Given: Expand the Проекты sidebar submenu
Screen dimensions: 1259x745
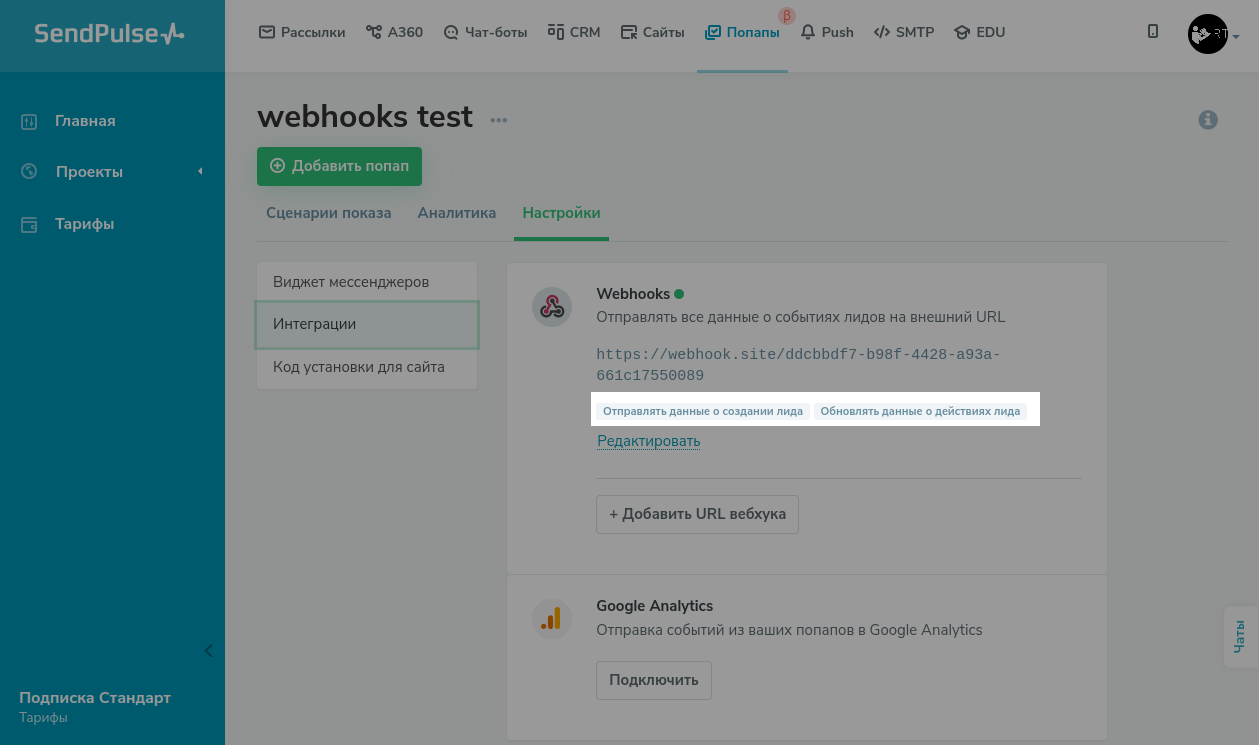Looking at the screenshot, I should 200,172.
